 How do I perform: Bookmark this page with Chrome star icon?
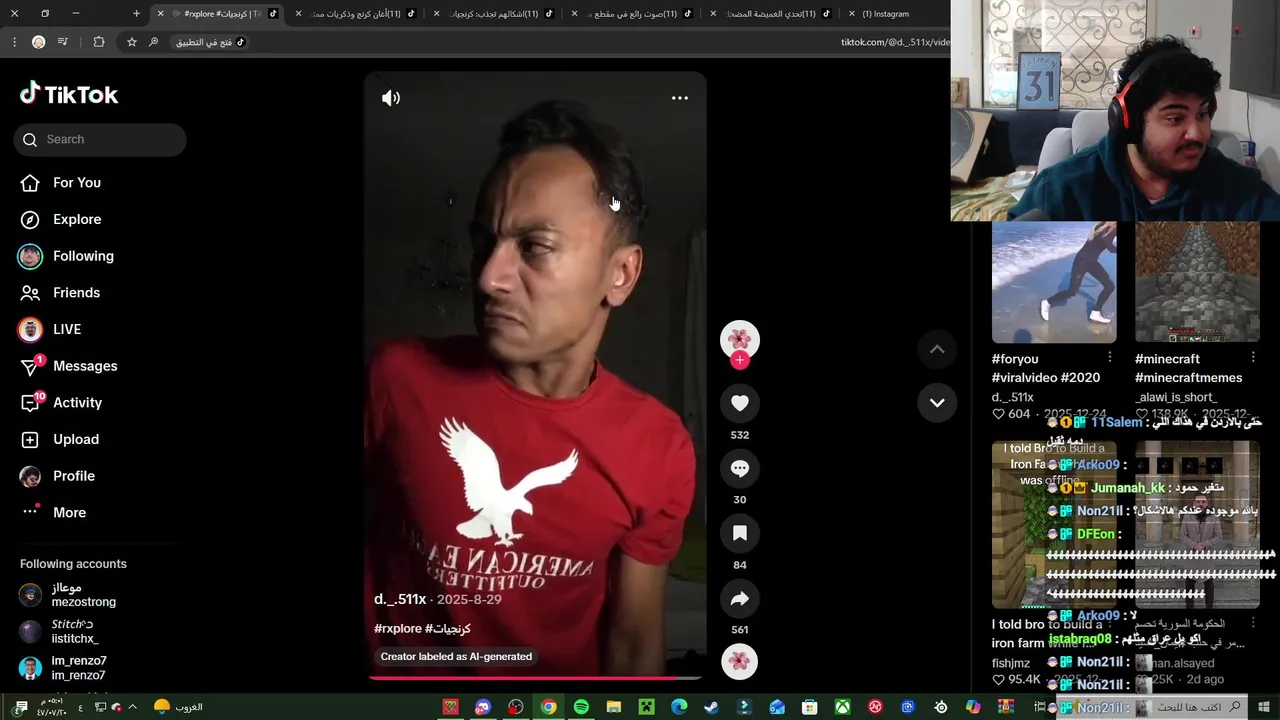(132, 42)
